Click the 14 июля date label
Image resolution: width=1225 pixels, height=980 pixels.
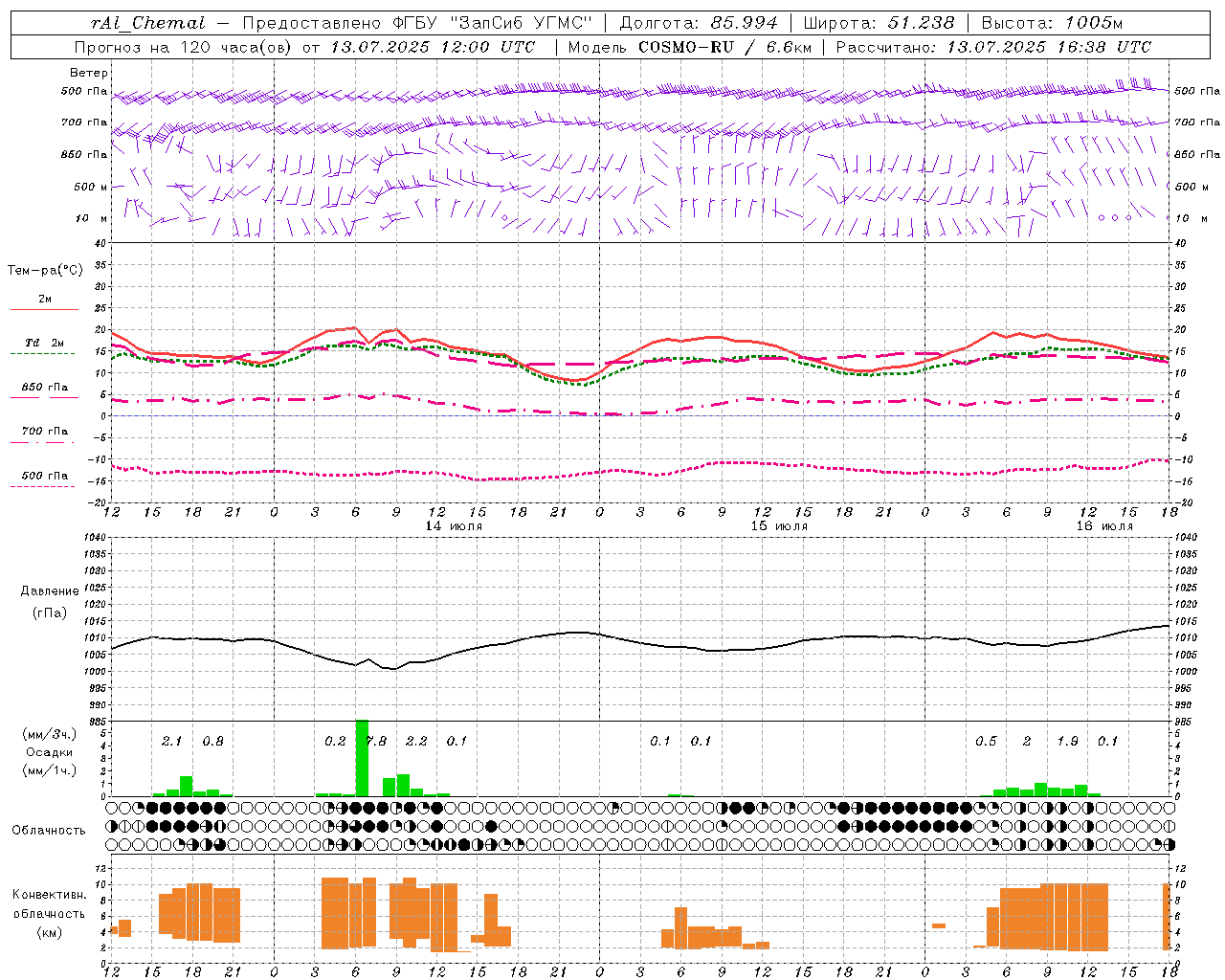455,526
